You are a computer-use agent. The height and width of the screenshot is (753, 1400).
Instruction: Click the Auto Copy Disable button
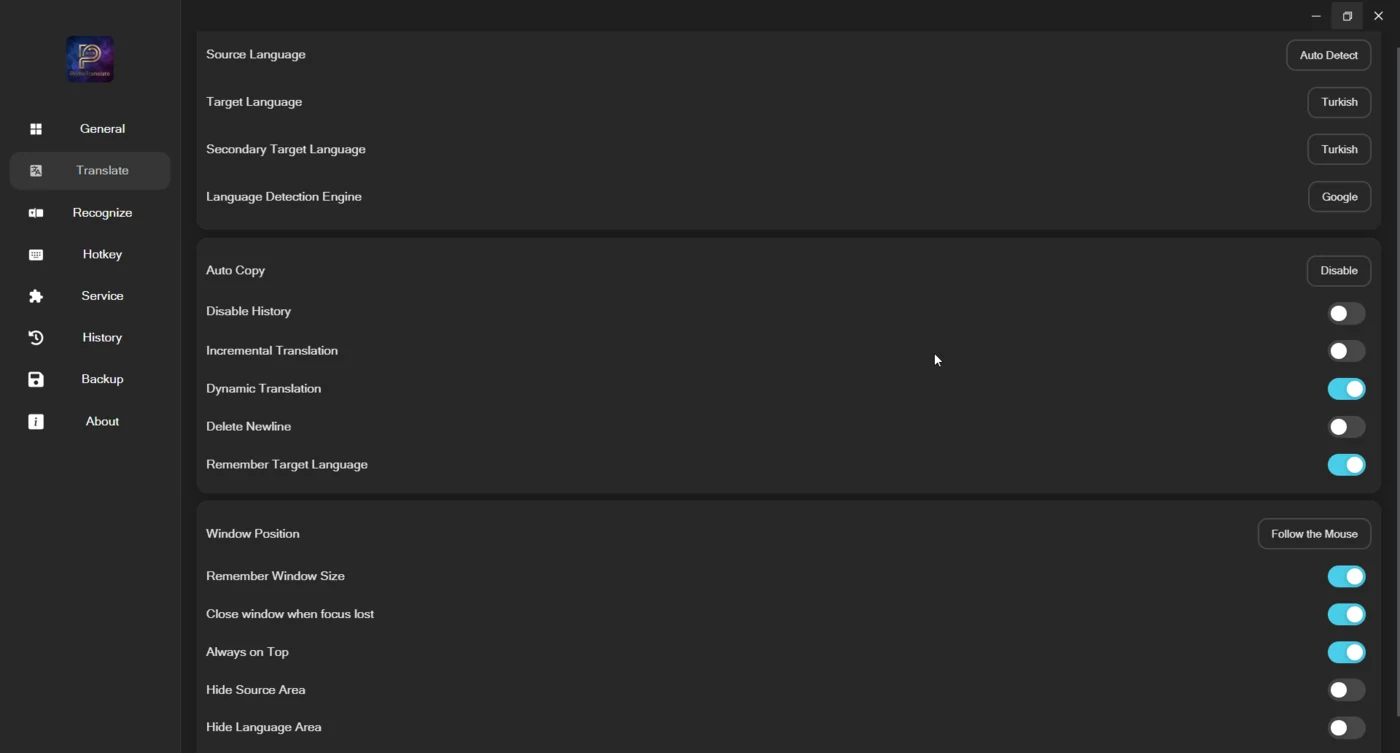point(1338,271)
